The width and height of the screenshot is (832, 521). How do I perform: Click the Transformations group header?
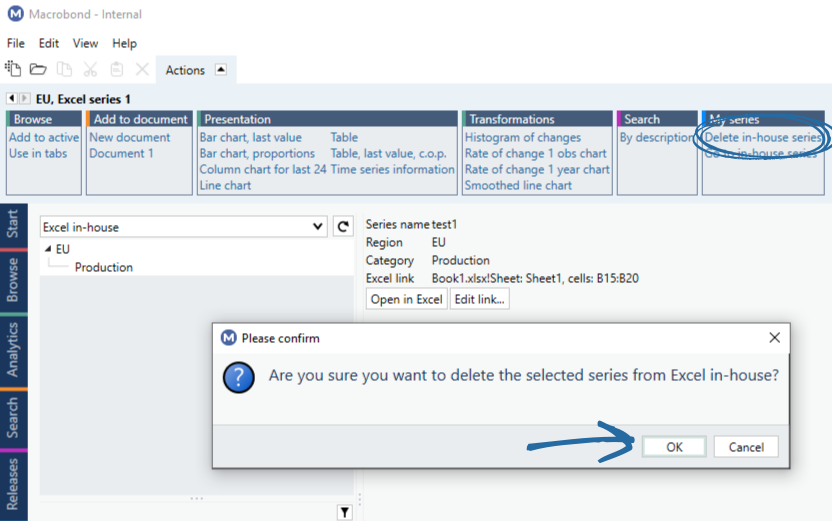point(537,119)
